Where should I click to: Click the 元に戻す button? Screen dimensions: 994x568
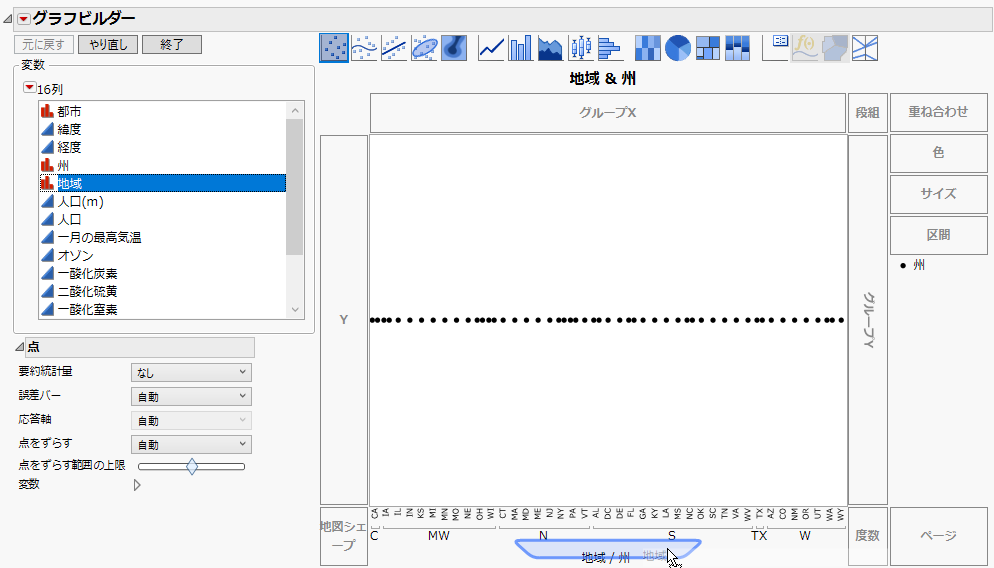point(44,44)
